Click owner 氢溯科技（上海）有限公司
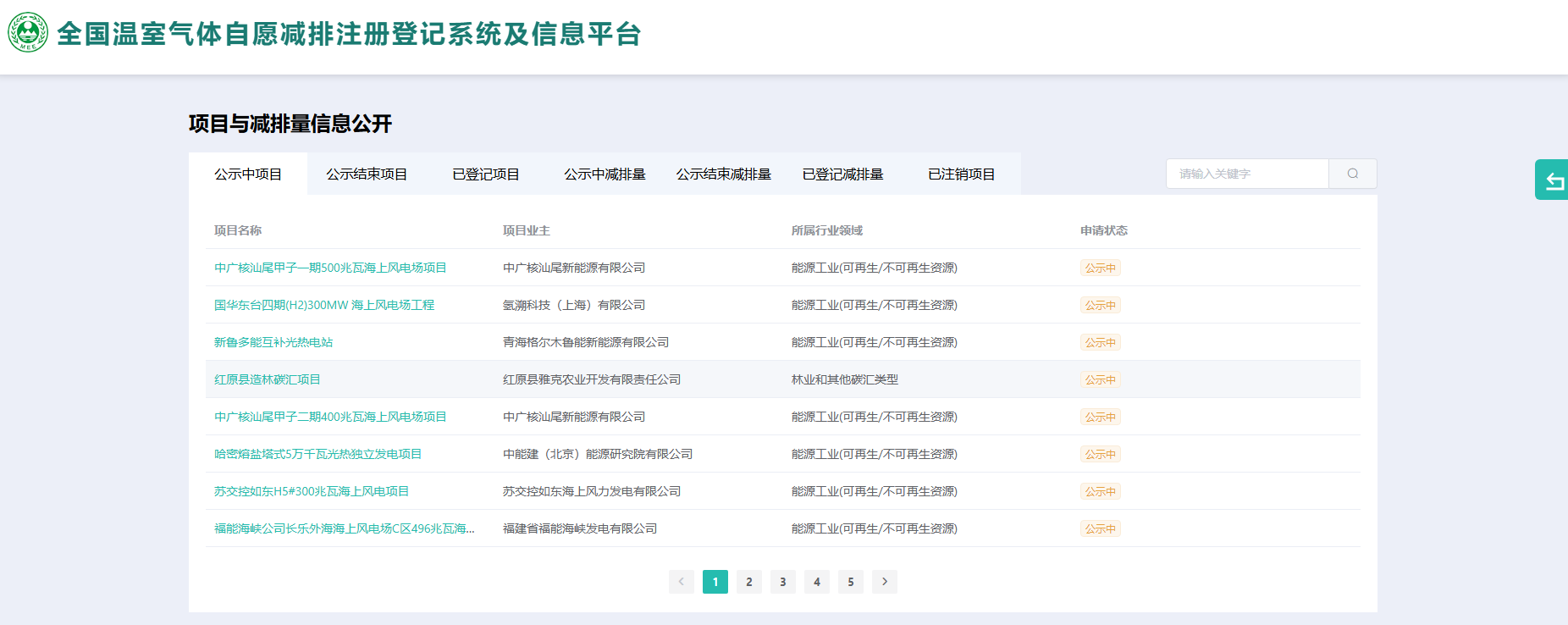Image resolution: width=1568 pixels, height=625 pixels. [574, 305]
